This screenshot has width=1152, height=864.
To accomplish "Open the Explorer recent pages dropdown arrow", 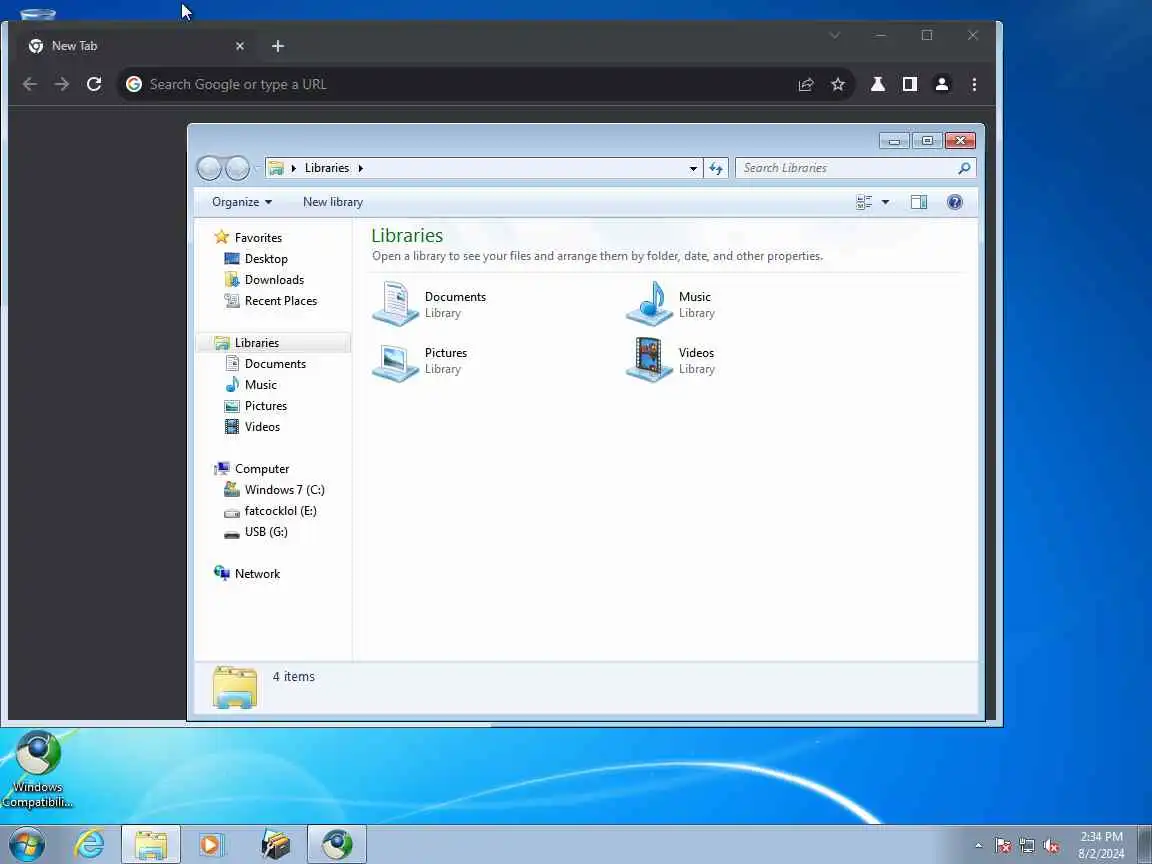I will tap(256, 168).
